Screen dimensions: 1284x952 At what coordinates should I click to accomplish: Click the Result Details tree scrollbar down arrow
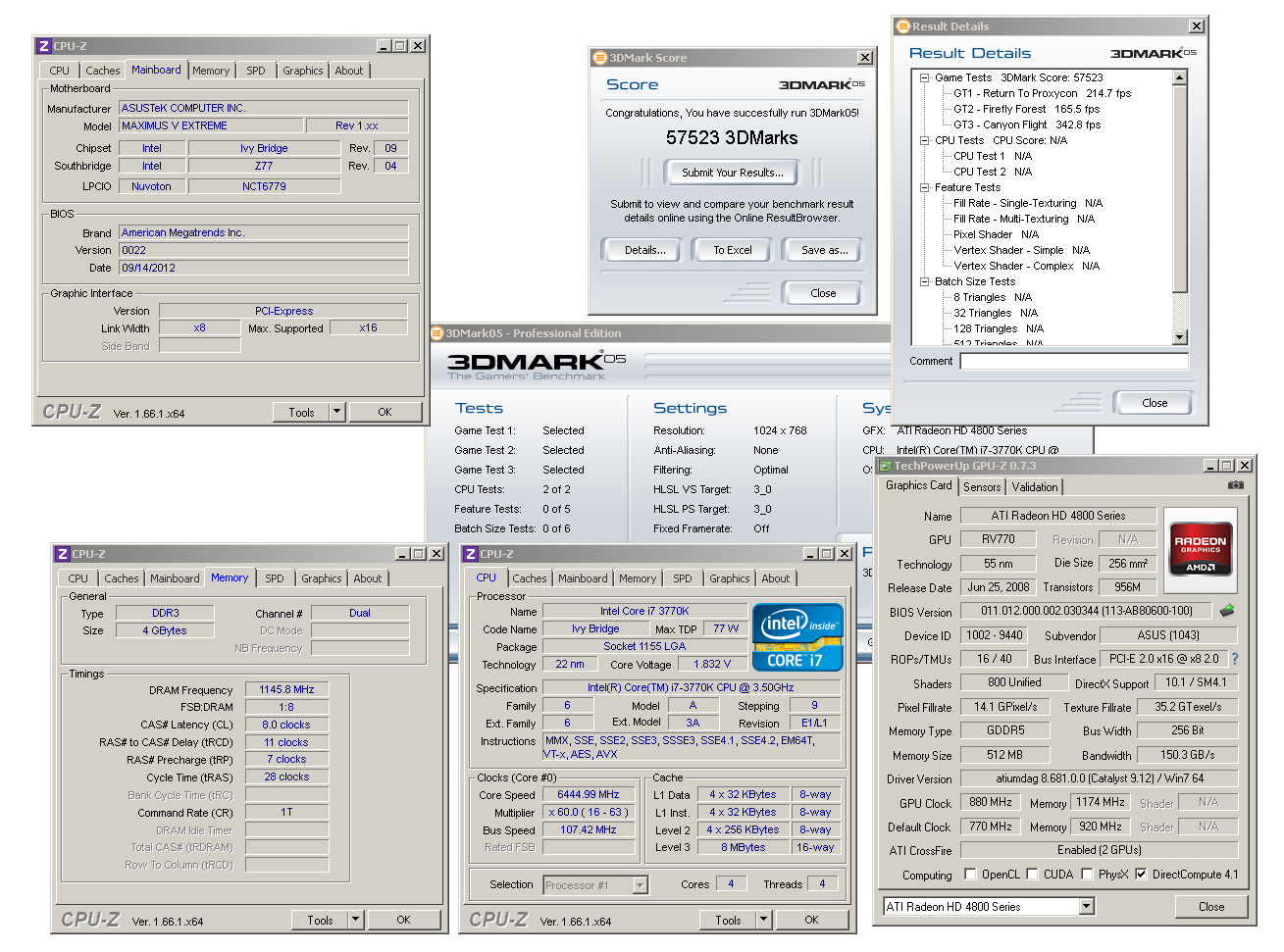tap(1180, 337)
